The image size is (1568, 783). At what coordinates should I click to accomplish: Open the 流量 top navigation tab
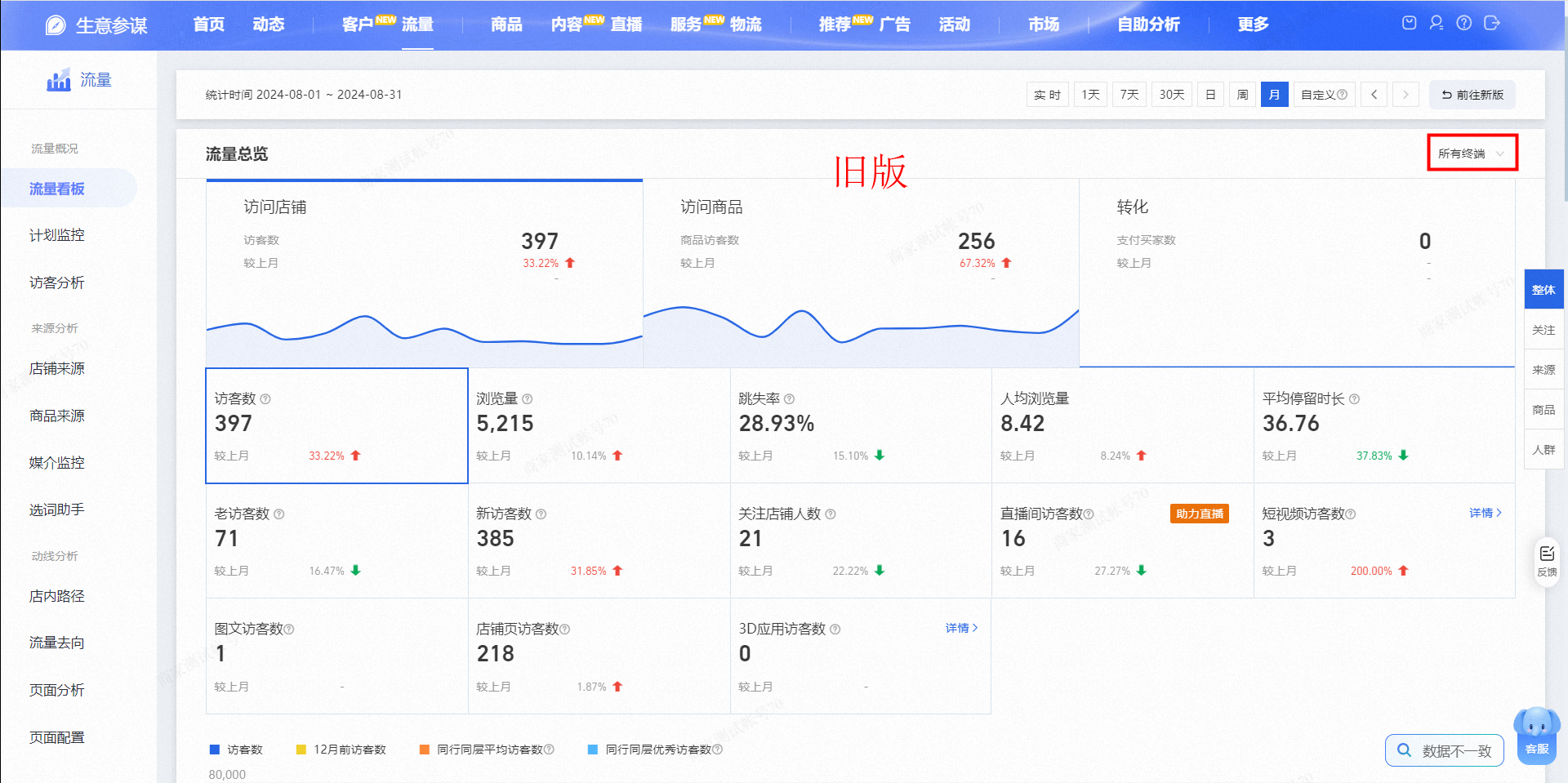417,24
